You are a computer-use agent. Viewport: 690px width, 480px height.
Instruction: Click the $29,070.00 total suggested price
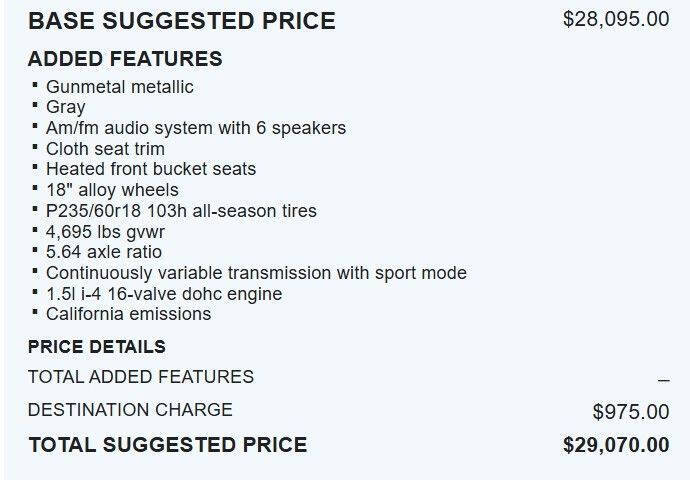[x=616, y=445]
